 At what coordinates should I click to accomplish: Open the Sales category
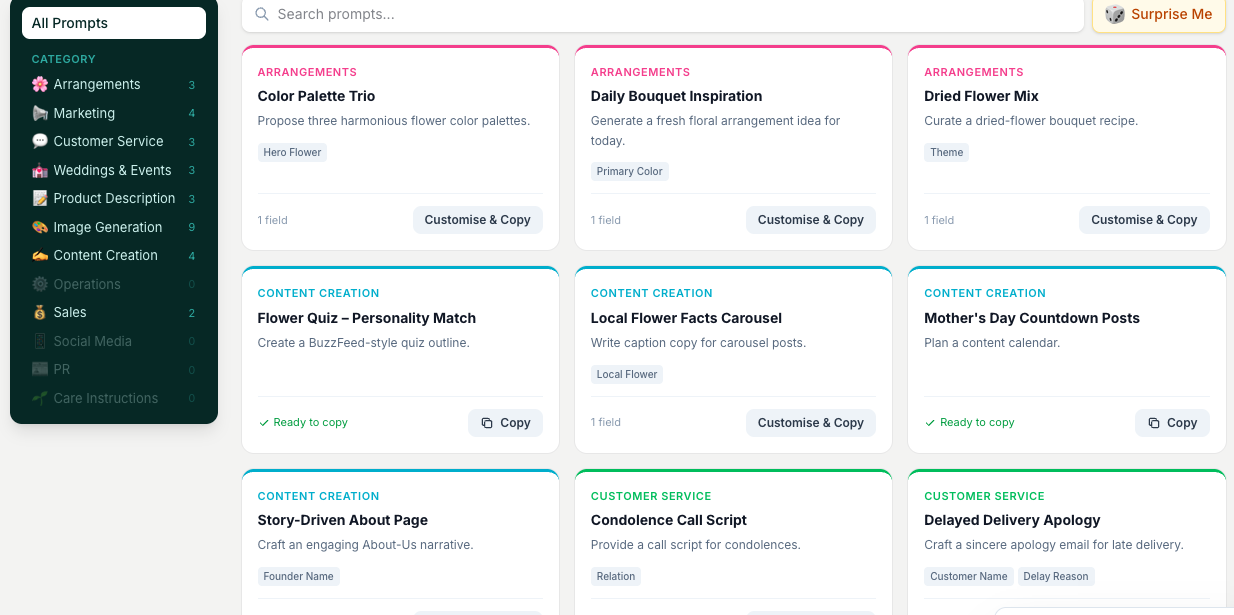pos(114,312)
